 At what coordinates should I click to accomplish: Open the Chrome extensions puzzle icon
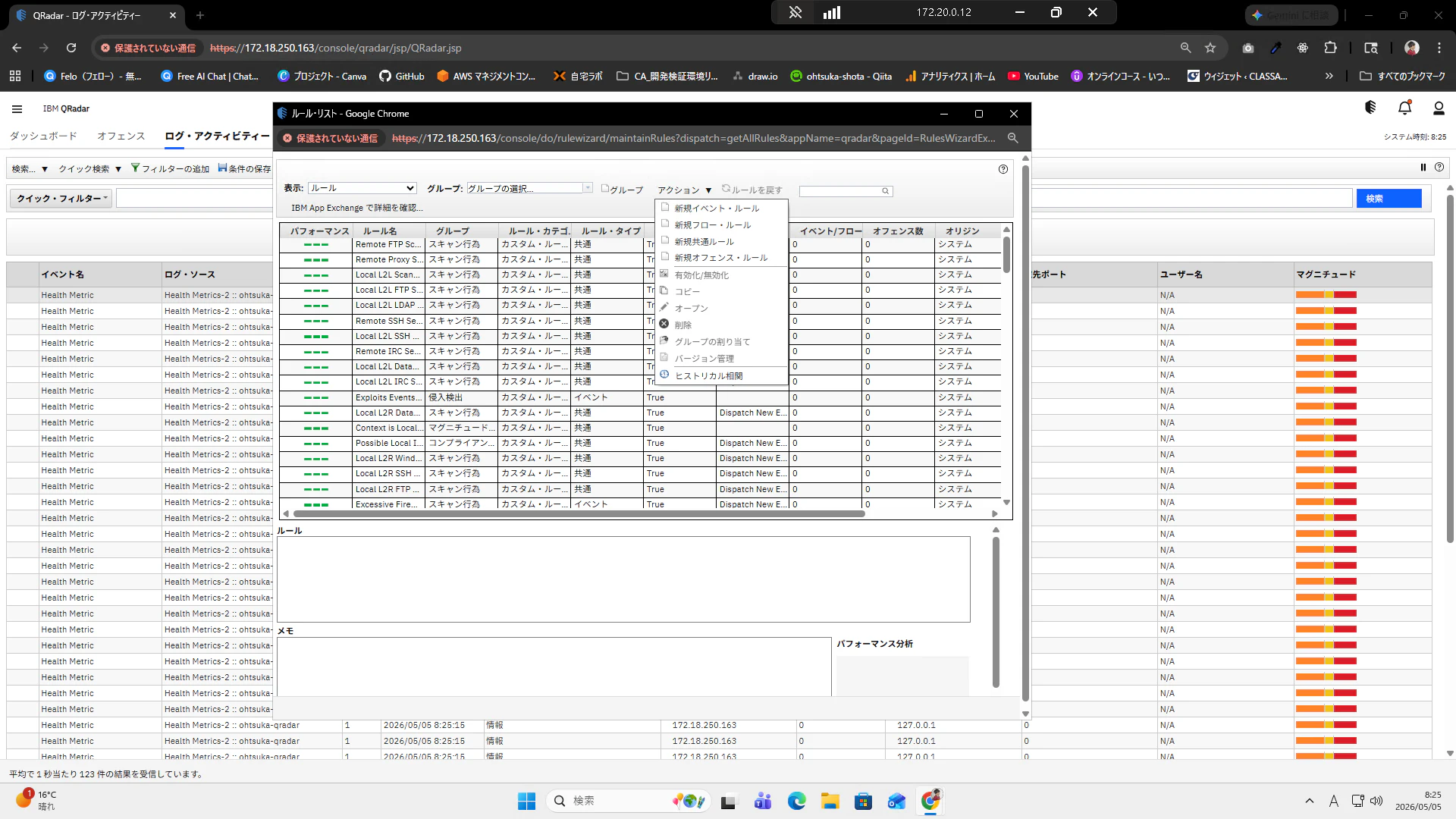pyautogui.click(x=1330, y=48)
